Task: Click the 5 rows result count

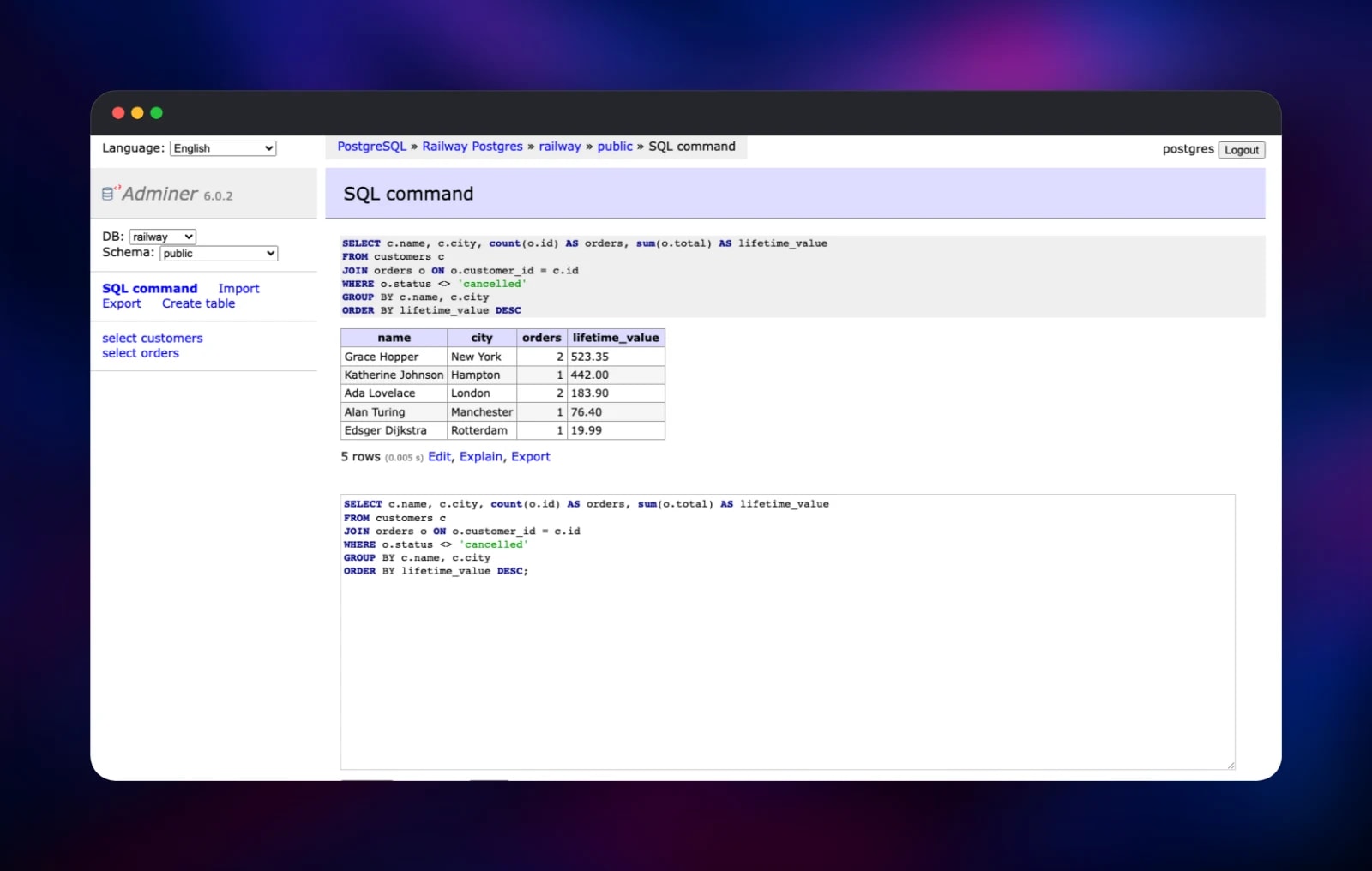Action: 360,457
